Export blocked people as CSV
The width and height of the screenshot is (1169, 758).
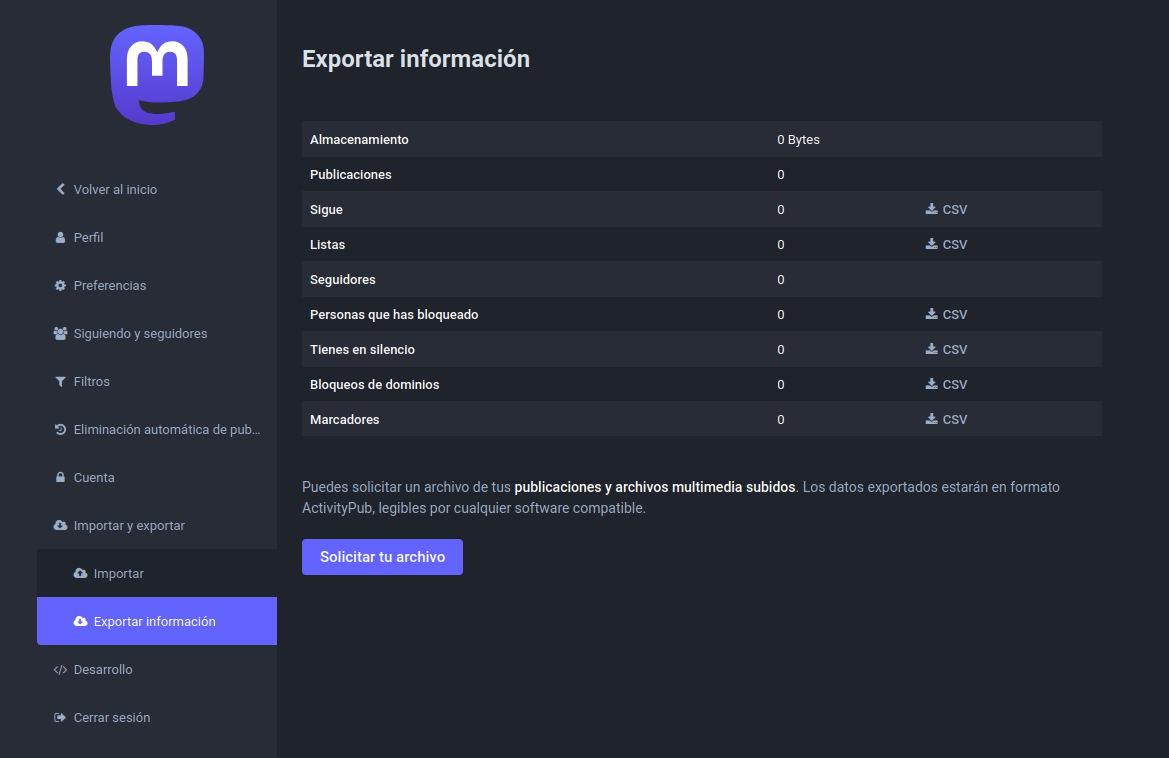(946, 315)
